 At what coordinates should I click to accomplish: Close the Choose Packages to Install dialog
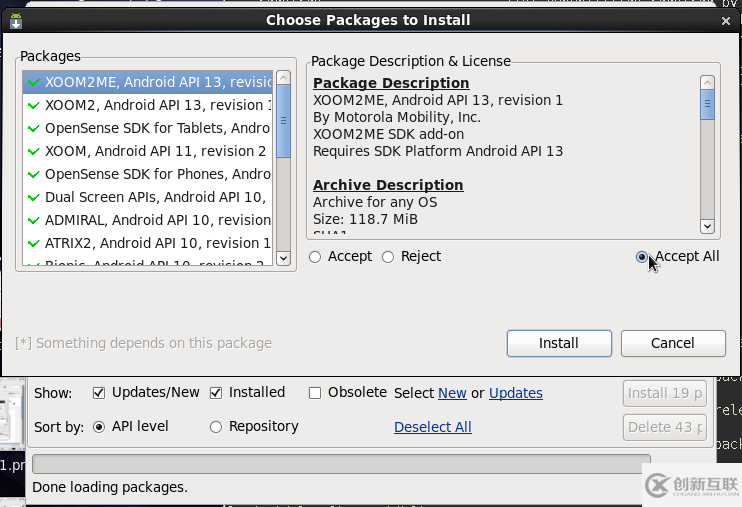tap(726, 21)
